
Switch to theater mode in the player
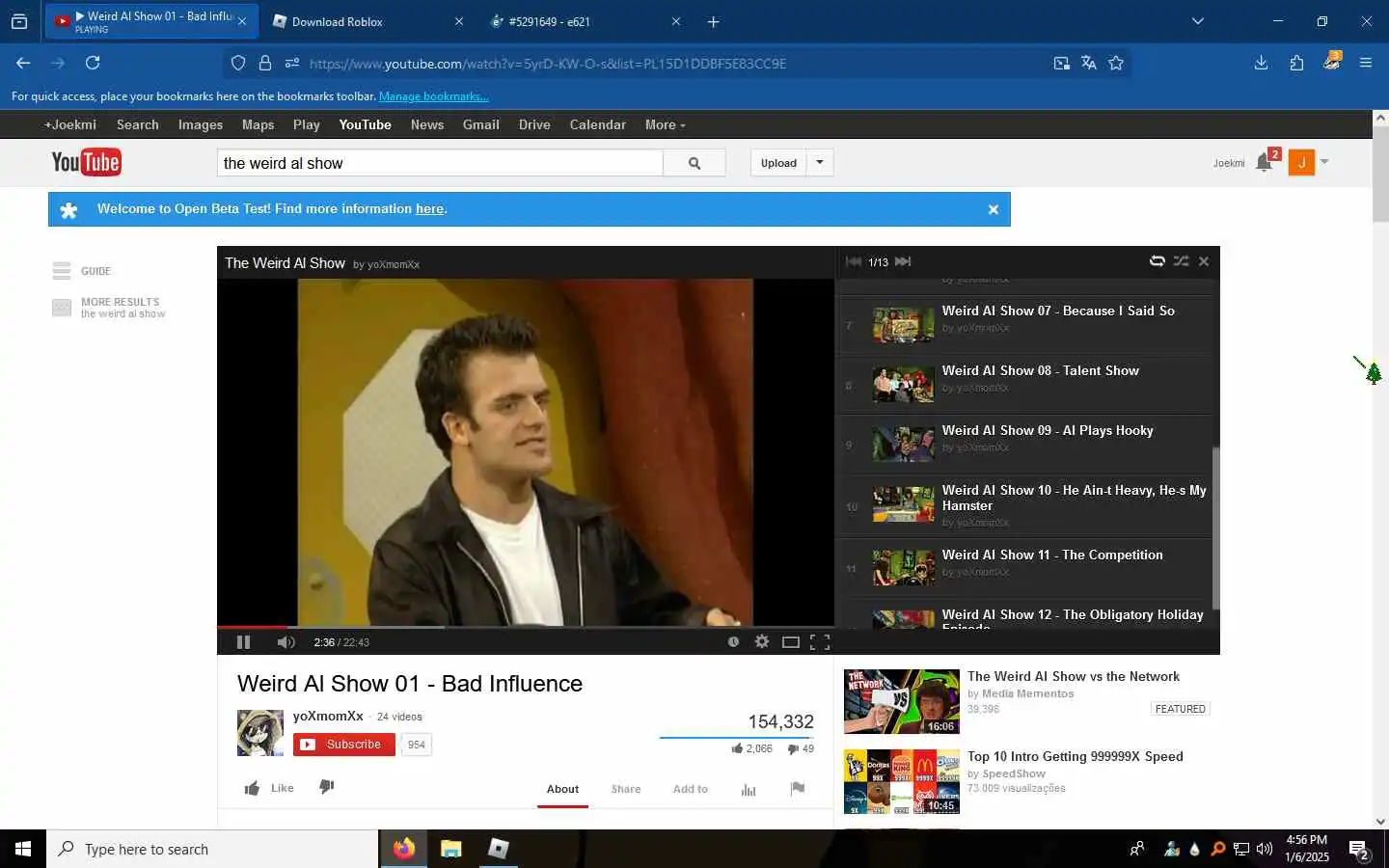click(x=791, y=642)
